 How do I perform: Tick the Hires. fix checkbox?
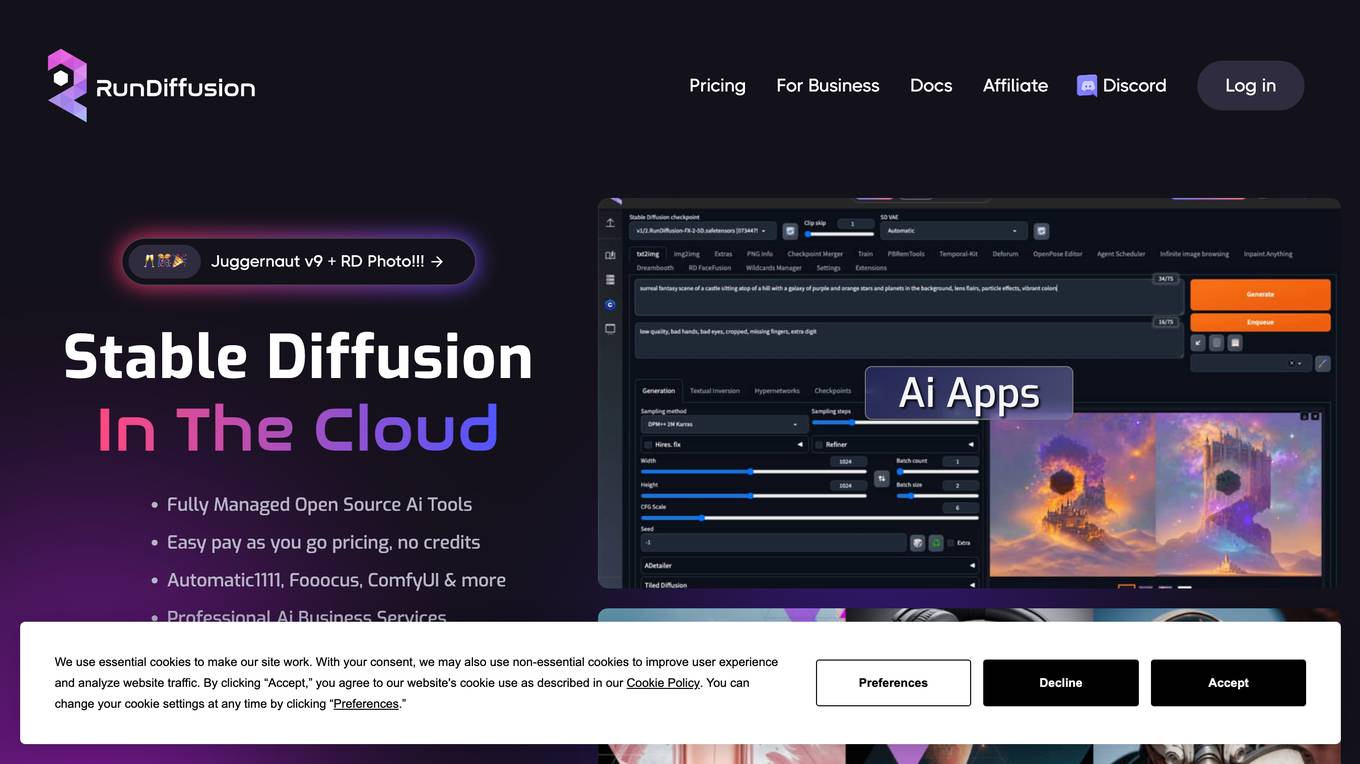pyautogui.click(x=648, y=444)
